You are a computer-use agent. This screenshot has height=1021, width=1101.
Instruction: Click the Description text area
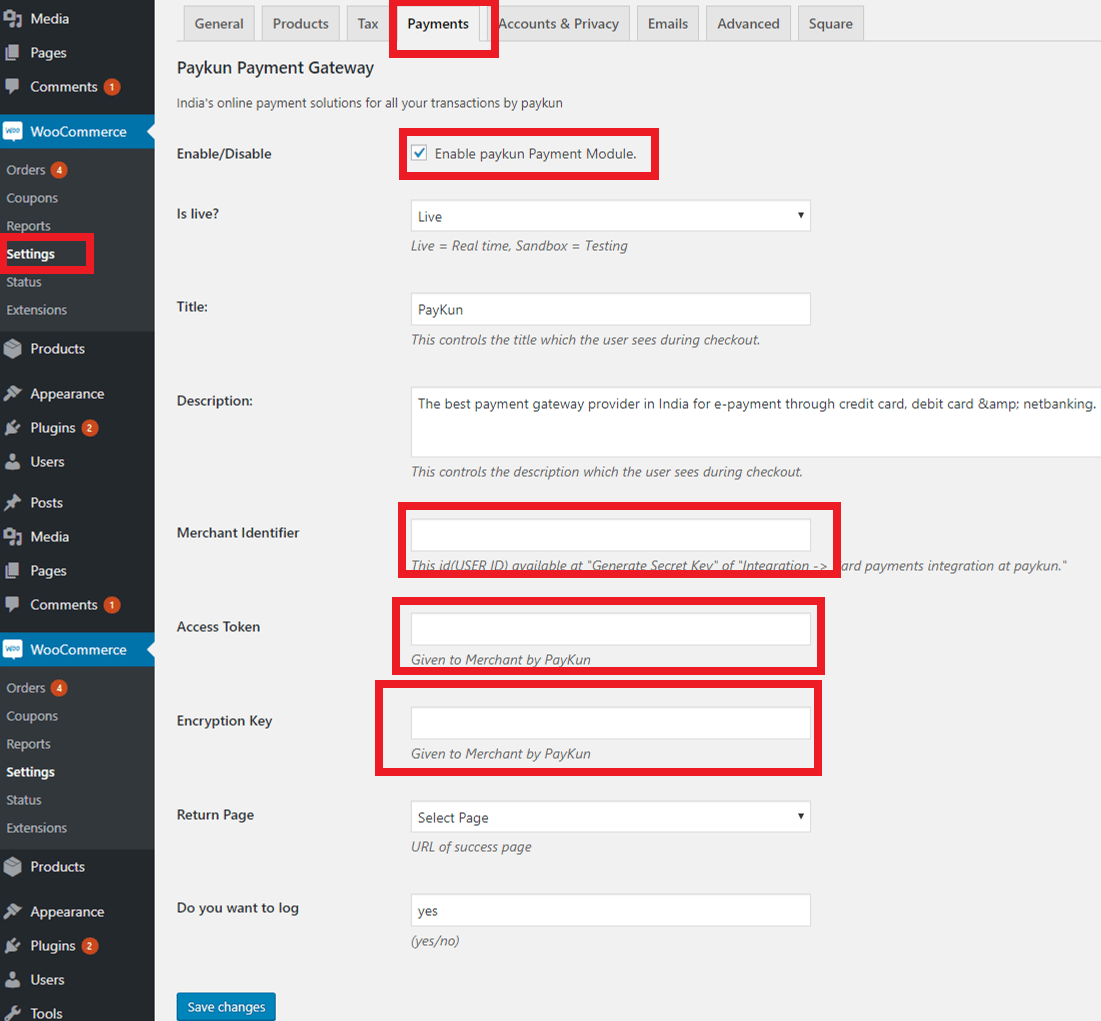[756, 422]
